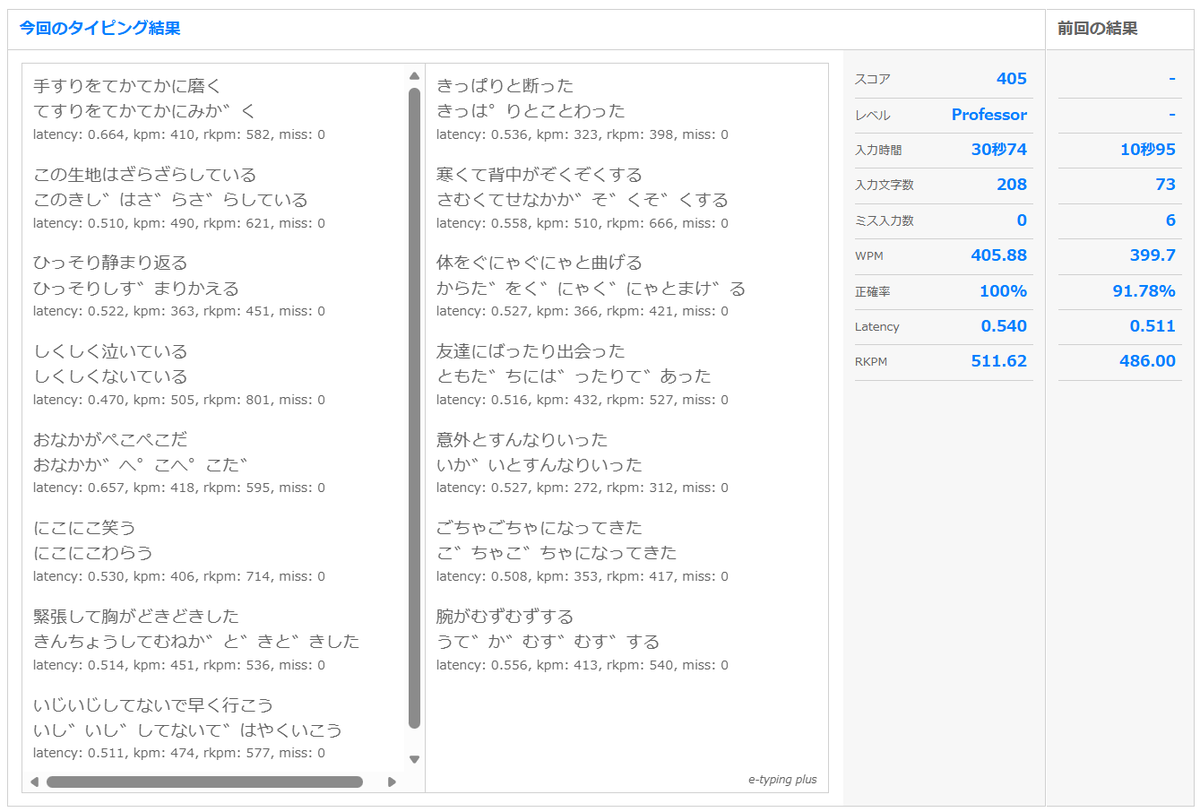
Task: Click stats line with latency 0.664
Action: 179,135
